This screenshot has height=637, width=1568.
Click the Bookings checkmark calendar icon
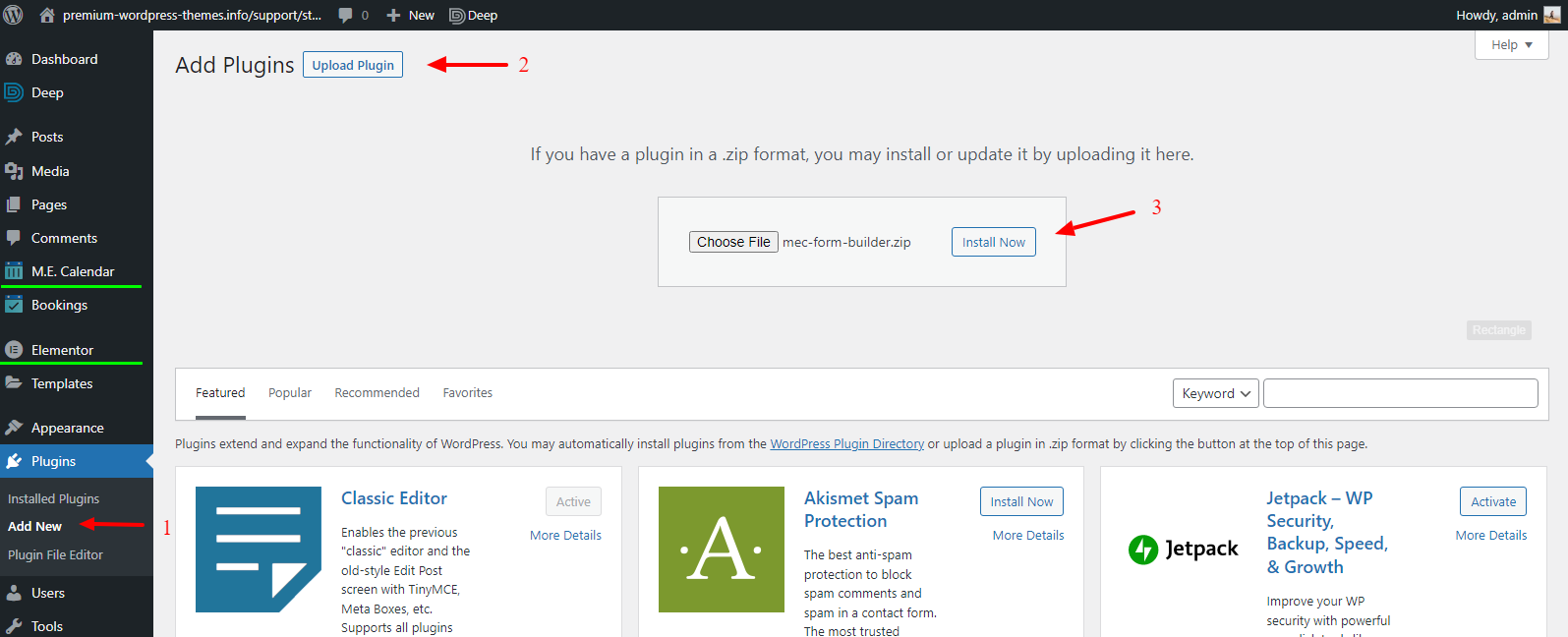coord(14,305)
